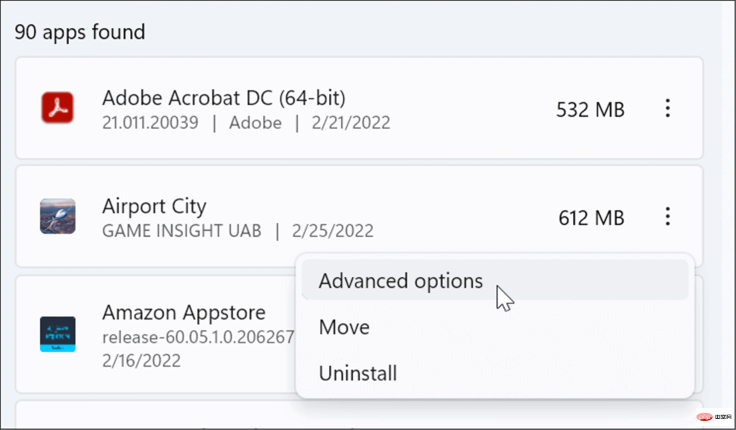Viewport: 736px width, 430px height.
Task: Open three-dot menu for Airport City
Action: click(x=667, y=216)
